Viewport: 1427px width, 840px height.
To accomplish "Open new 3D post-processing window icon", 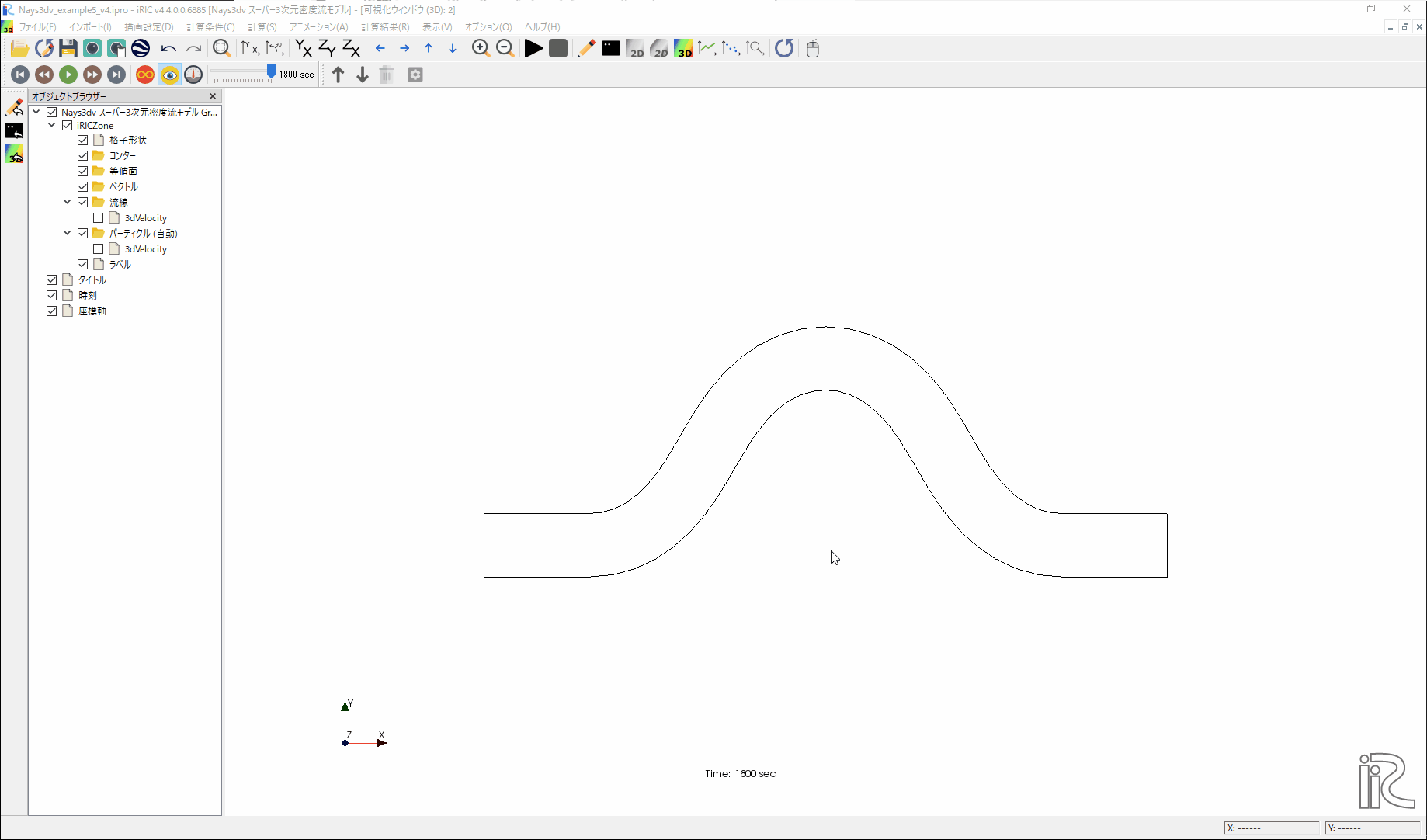I will (x=683, y=48).
